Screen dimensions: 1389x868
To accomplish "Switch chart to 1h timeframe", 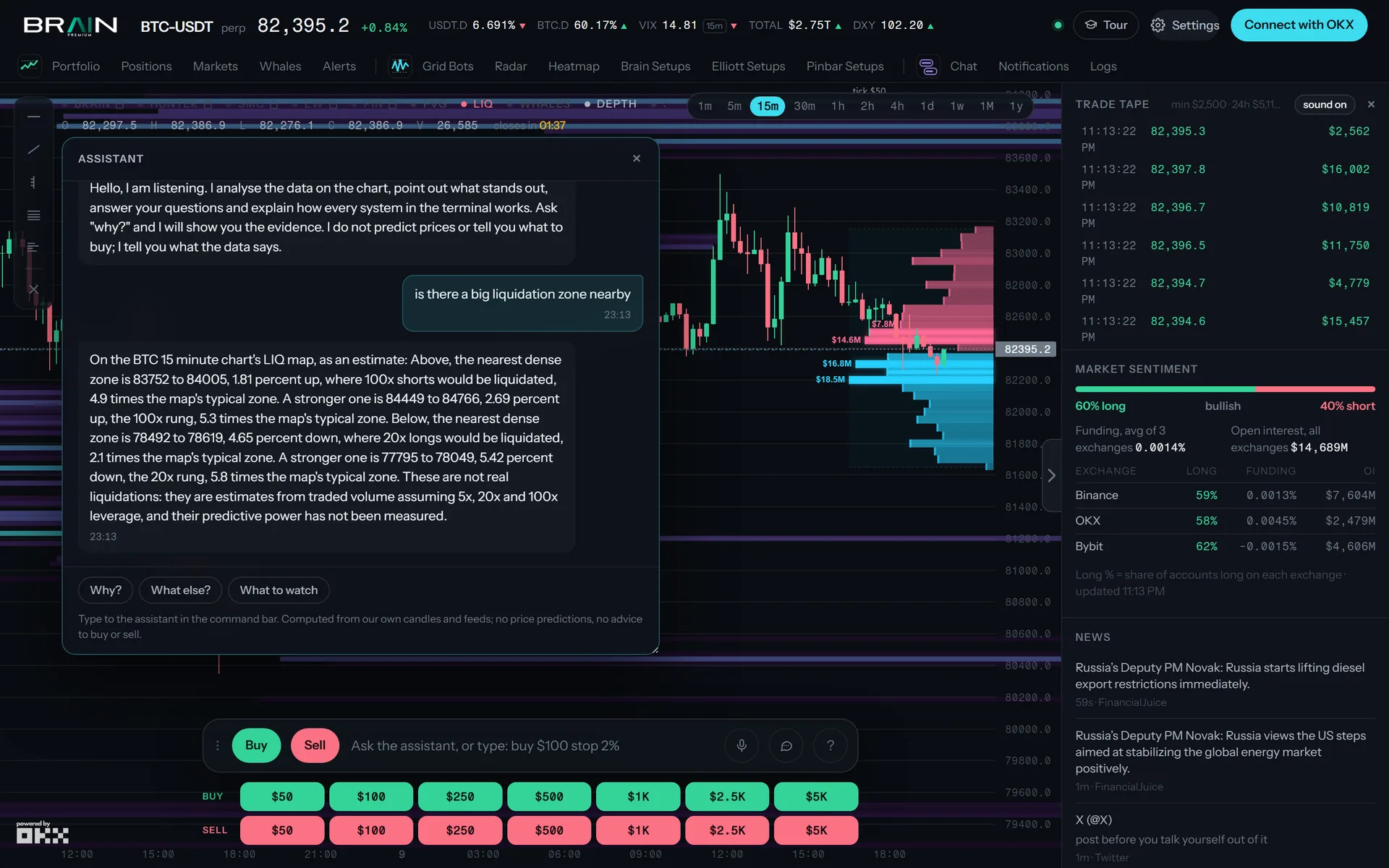I will [x=838, y=106].
